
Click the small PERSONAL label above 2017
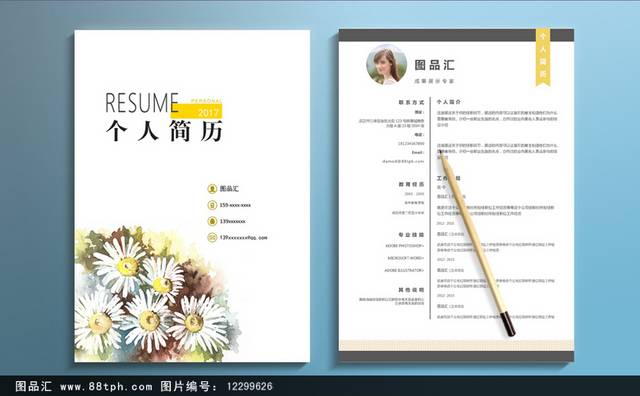click(x=207, y=101)
